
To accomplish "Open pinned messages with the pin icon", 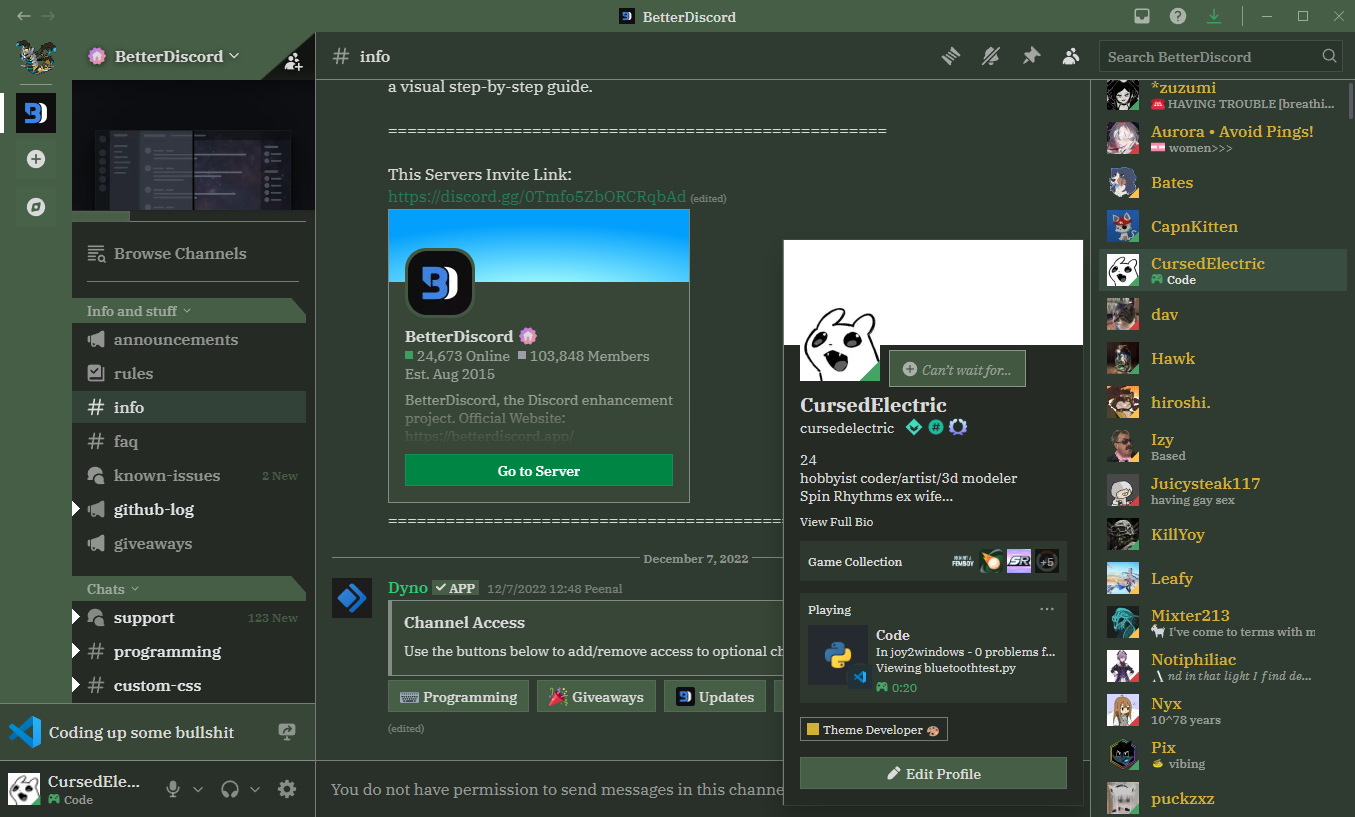I will (x=1031, y=56).
